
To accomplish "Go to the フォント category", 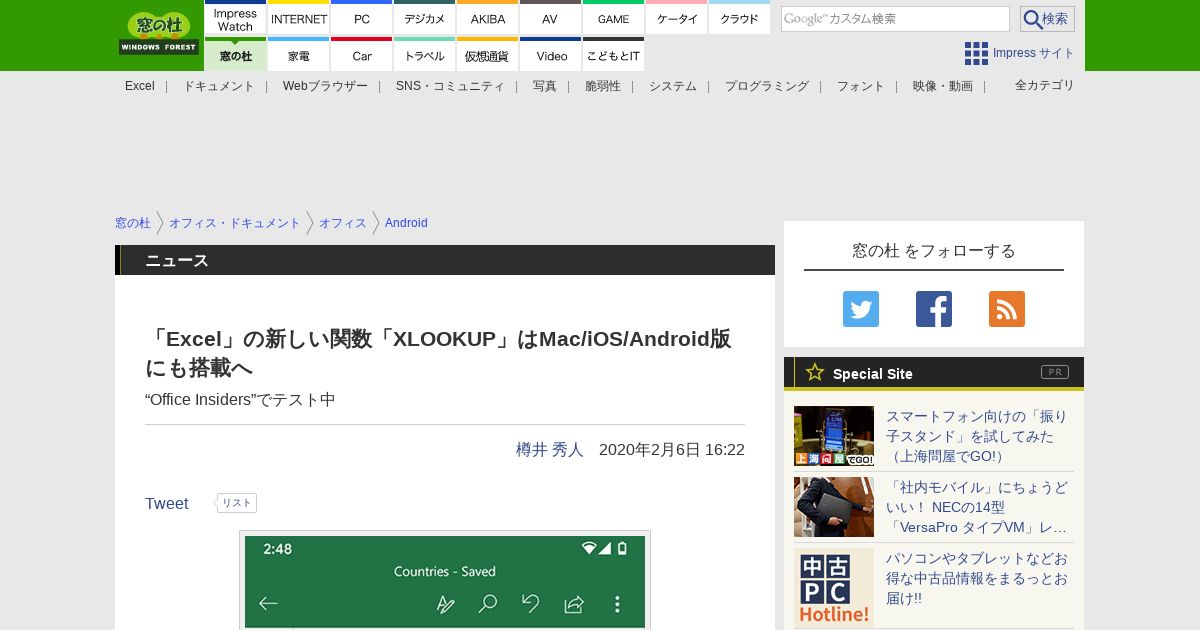I will coord(861,86).
